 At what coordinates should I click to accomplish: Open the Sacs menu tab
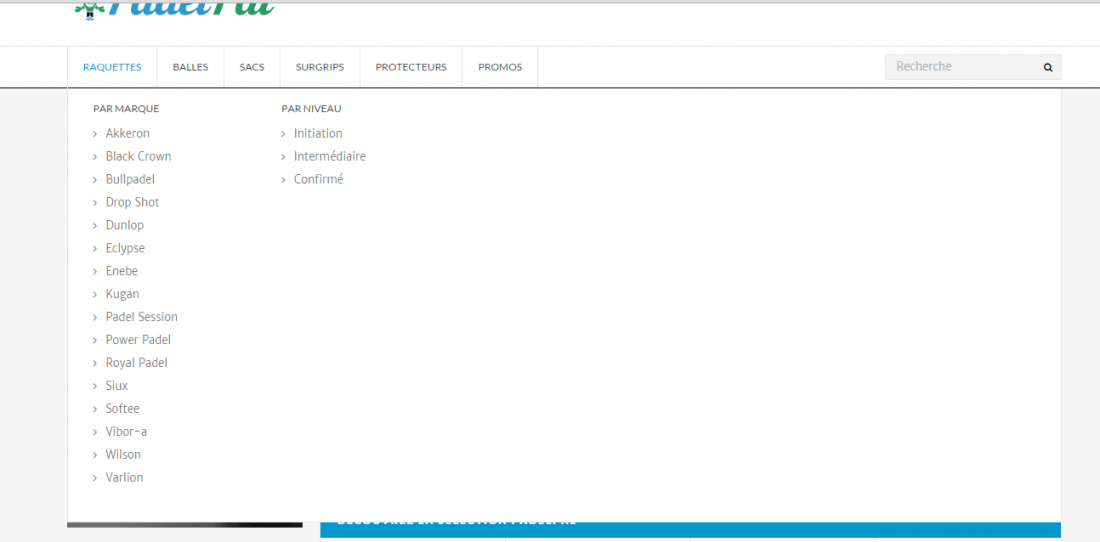click(252, 67)
